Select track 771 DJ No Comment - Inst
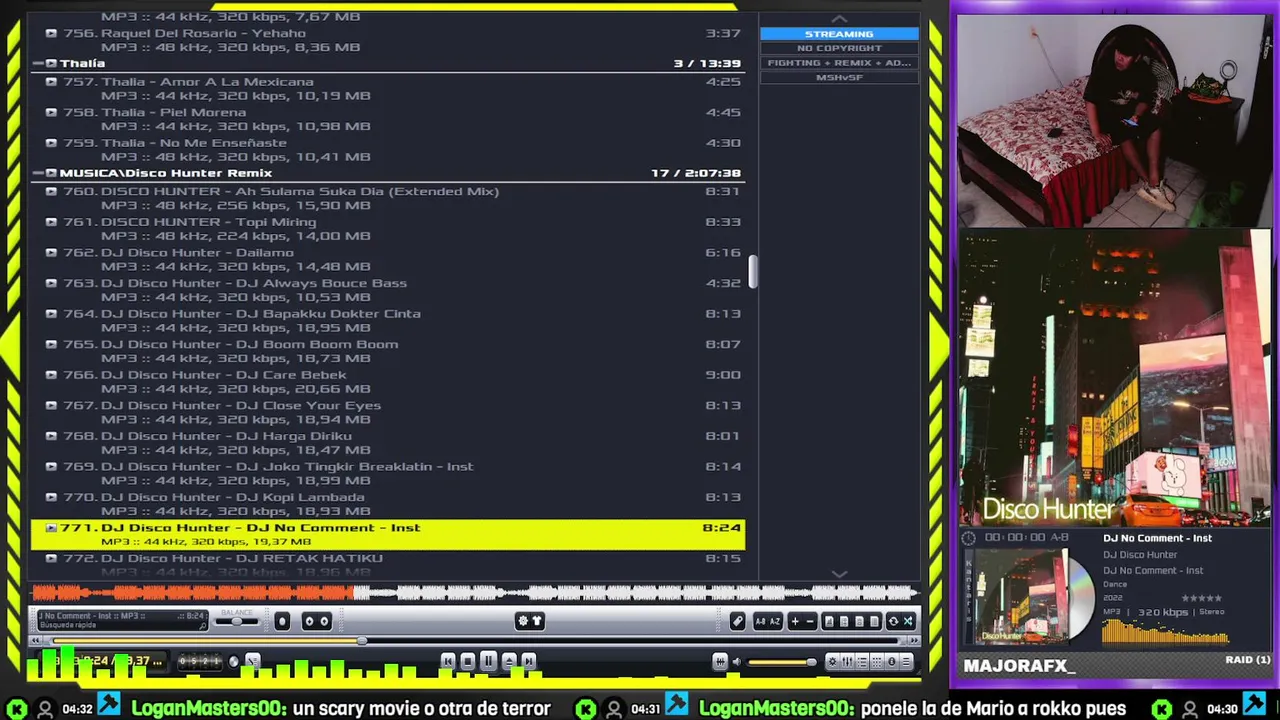The width and height of the screenshot is (1280, 720). (388, 534)
